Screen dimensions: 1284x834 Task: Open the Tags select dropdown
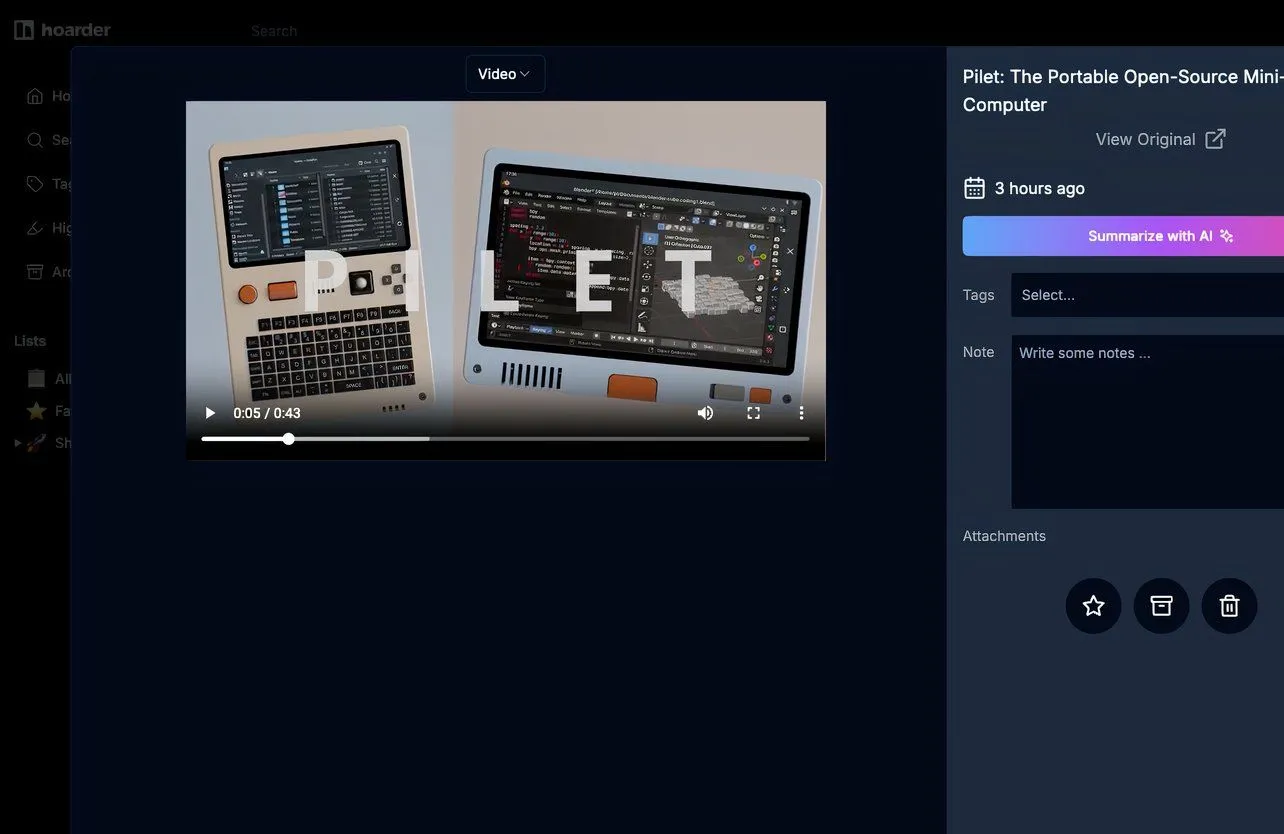[x=1147, y=295]
